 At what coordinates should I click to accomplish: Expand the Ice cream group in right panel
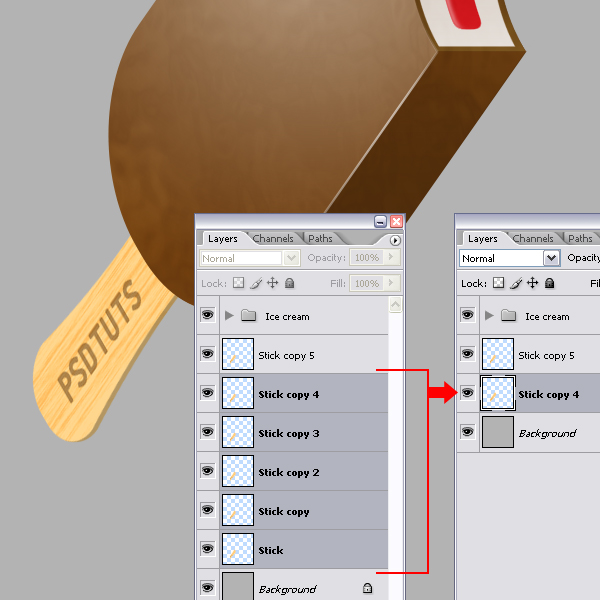coord(489,316)
